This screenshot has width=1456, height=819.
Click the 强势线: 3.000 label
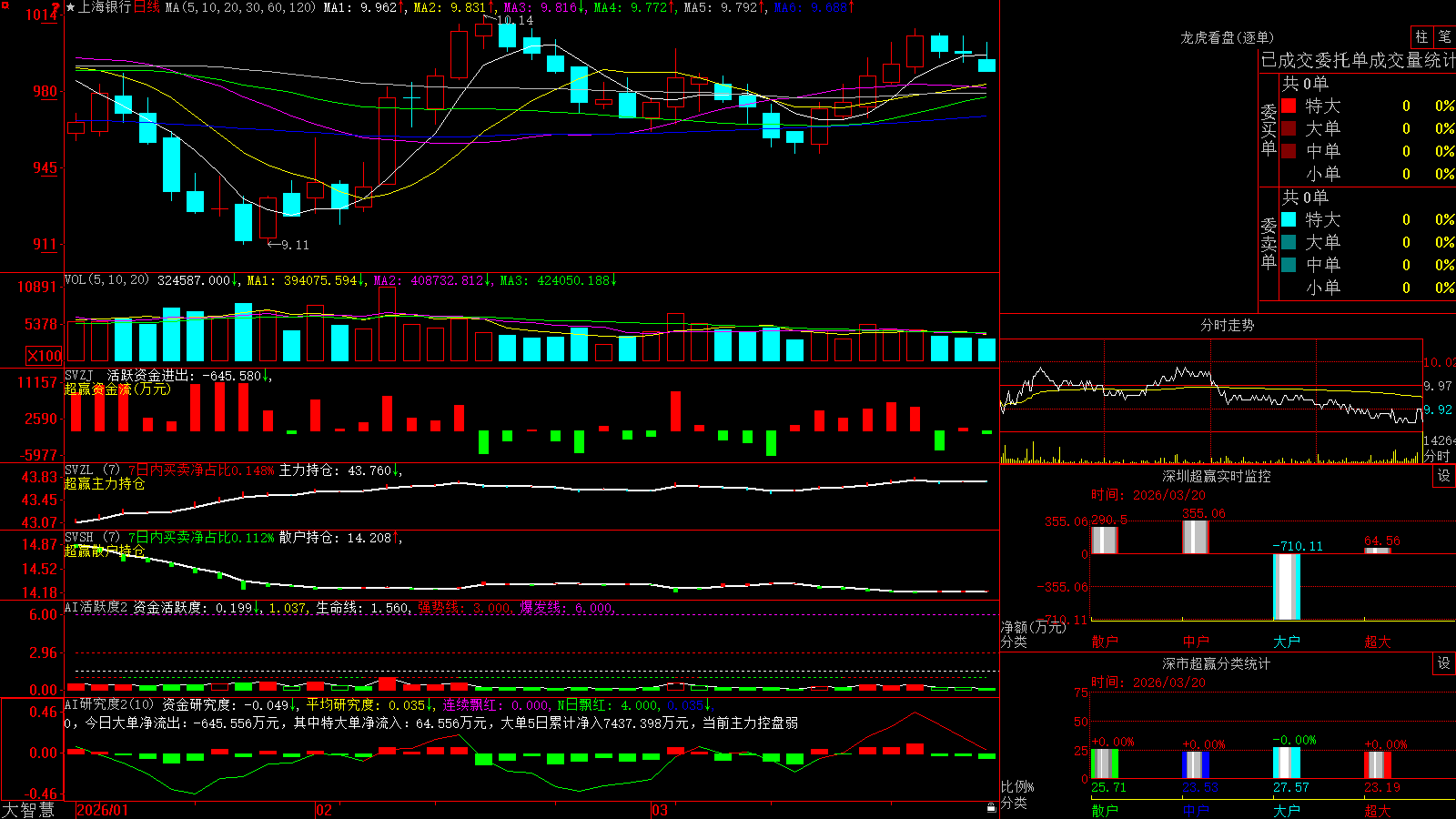464,608
